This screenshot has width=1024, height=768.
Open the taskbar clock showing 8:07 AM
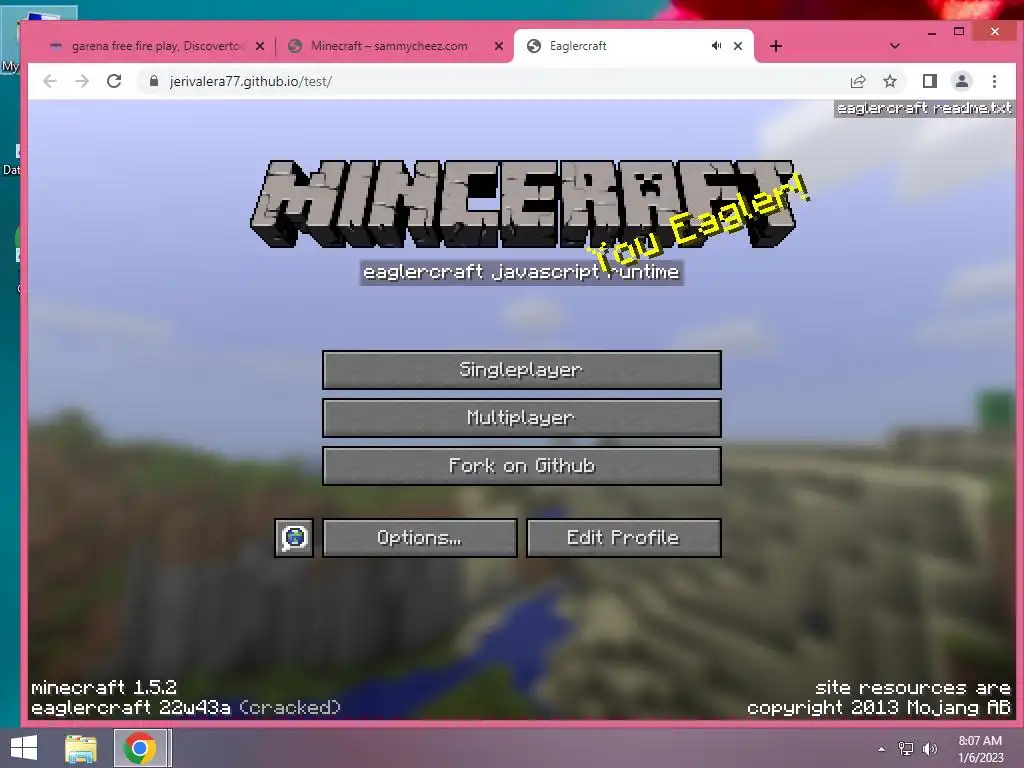(x=980, y=749)
